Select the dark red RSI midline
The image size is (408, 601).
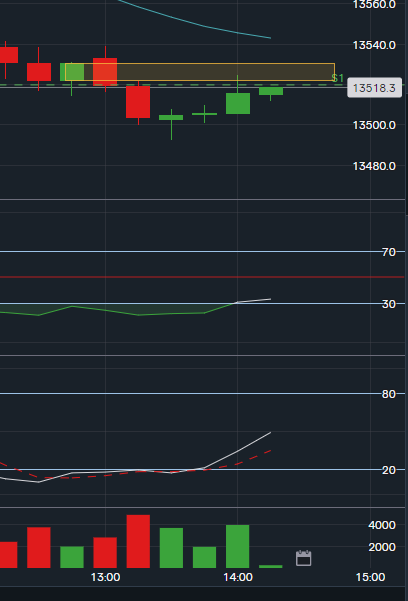point(202,277)
